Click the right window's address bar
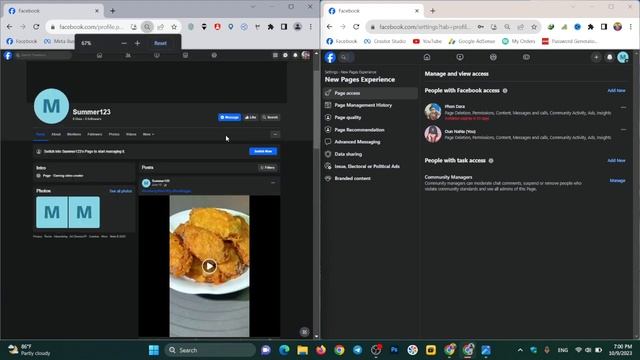 click(x=424, y=27)
